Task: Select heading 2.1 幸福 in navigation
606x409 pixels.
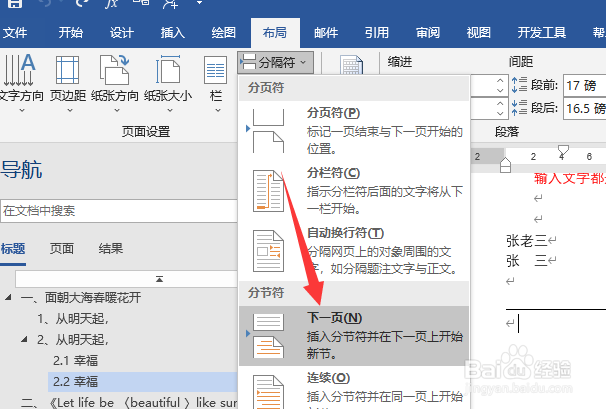Action: 75,361
